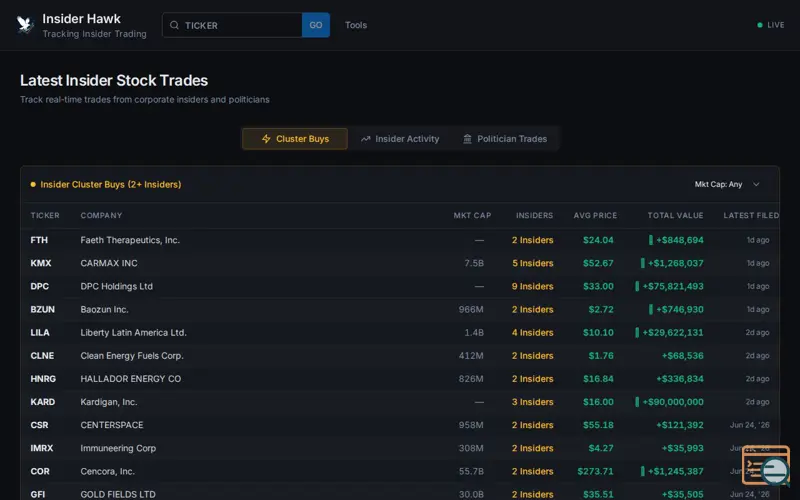Sort by the MKT CAP column header
Viewport: 800px width, 500px height.
472,215
